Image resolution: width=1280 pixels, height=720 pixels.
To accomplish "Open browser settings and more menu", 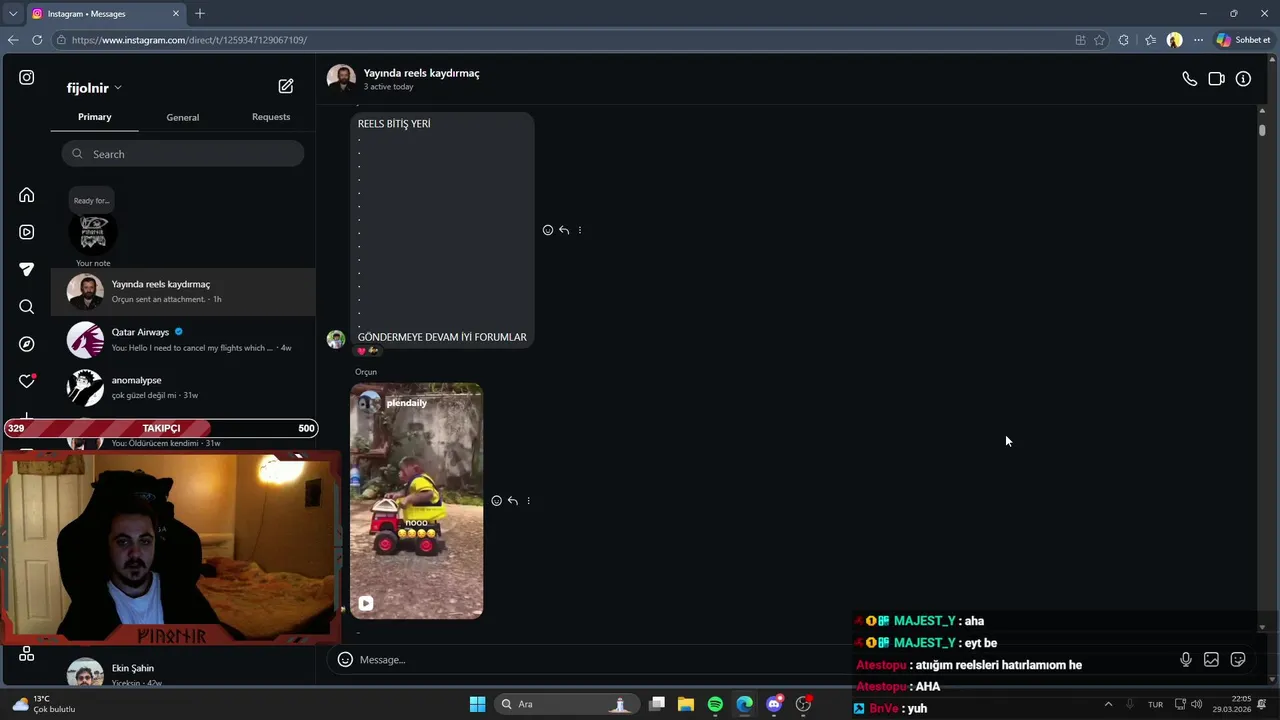I will tap(1198, 40).
